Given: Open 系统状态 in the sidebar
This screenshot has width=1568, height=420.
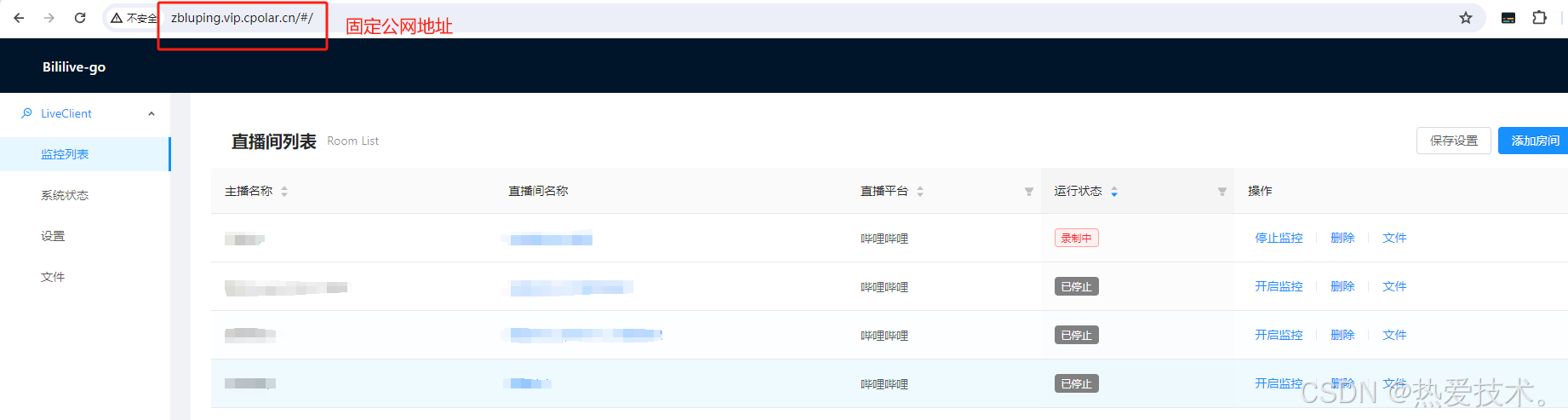Looking at the screenshot, I should (85, 195).
